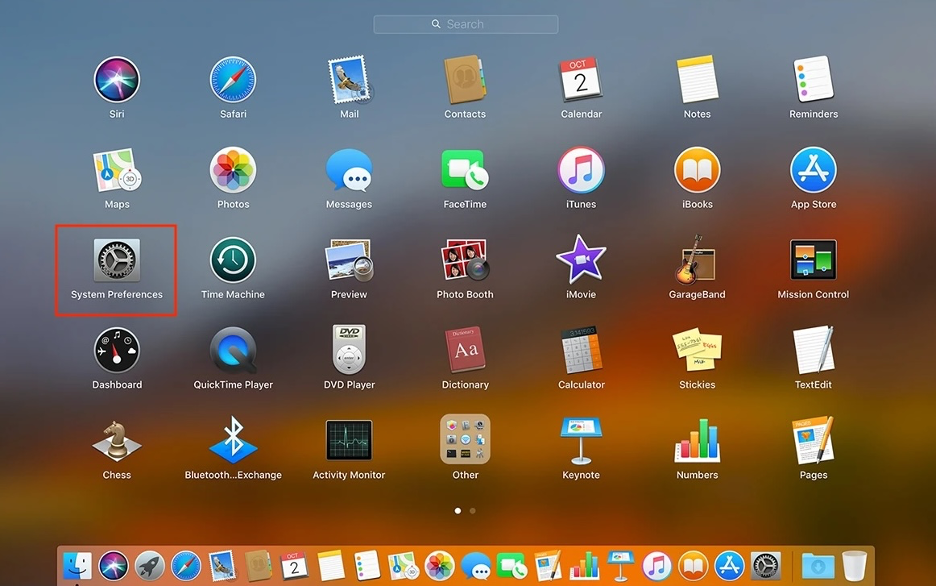Open Maps from the Launchpad grid

(x=116, y=170)
